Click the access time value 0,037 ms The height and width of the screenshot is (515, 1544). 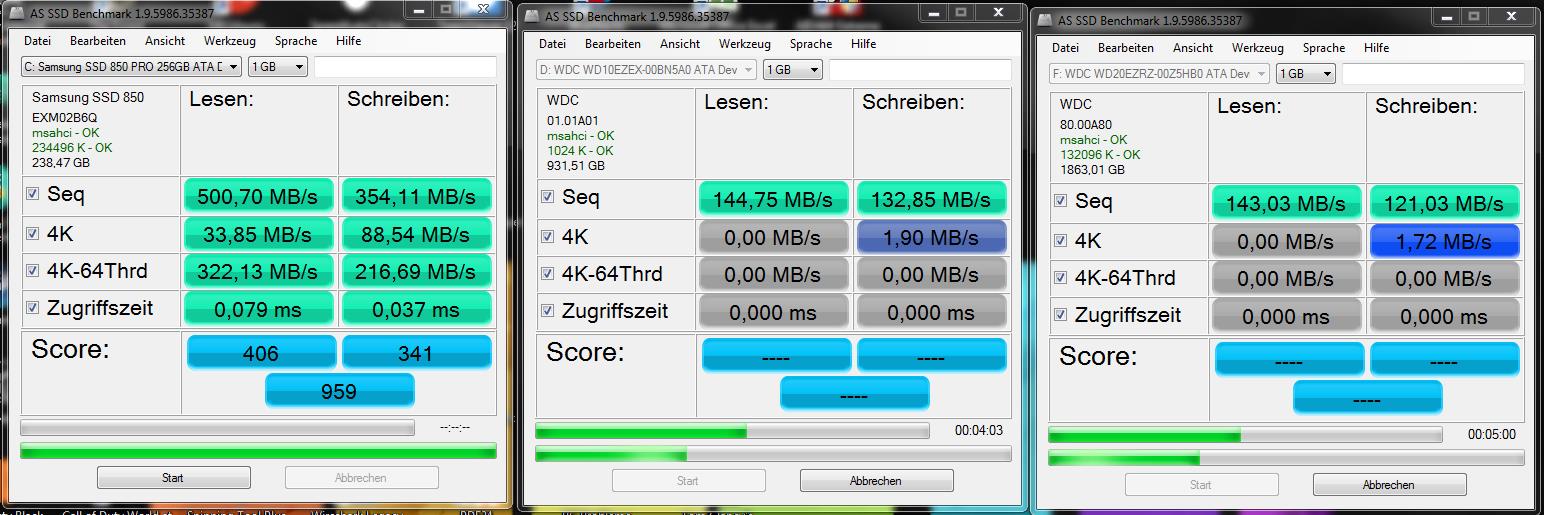coord(416,310)
